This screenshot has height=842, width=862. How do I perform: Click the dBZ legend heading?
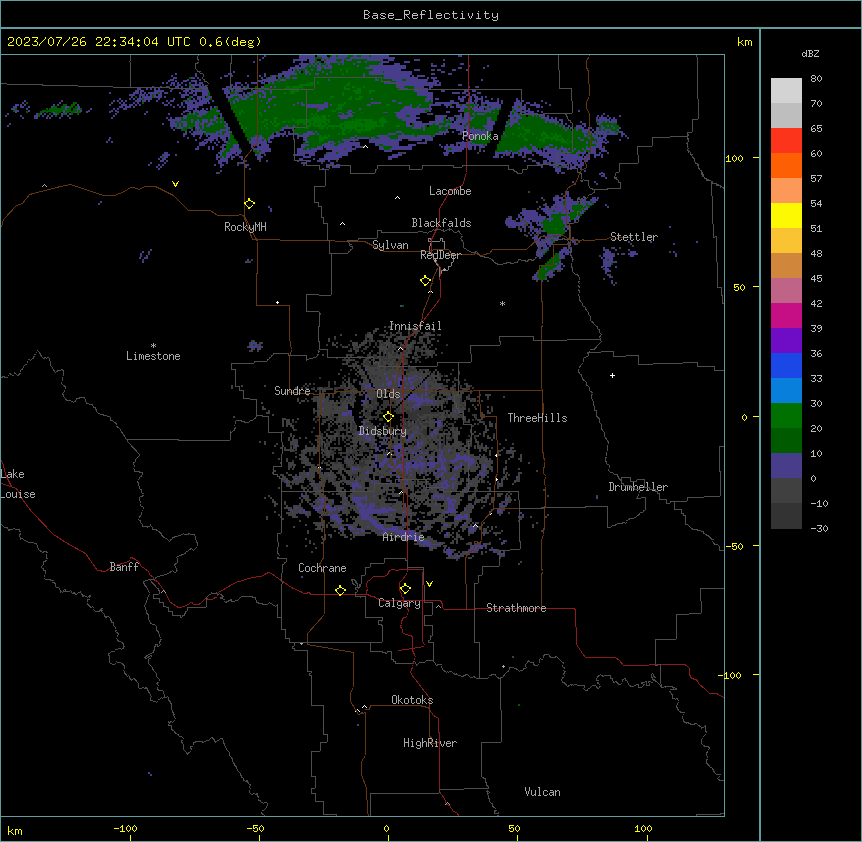(x=810, y=54)
